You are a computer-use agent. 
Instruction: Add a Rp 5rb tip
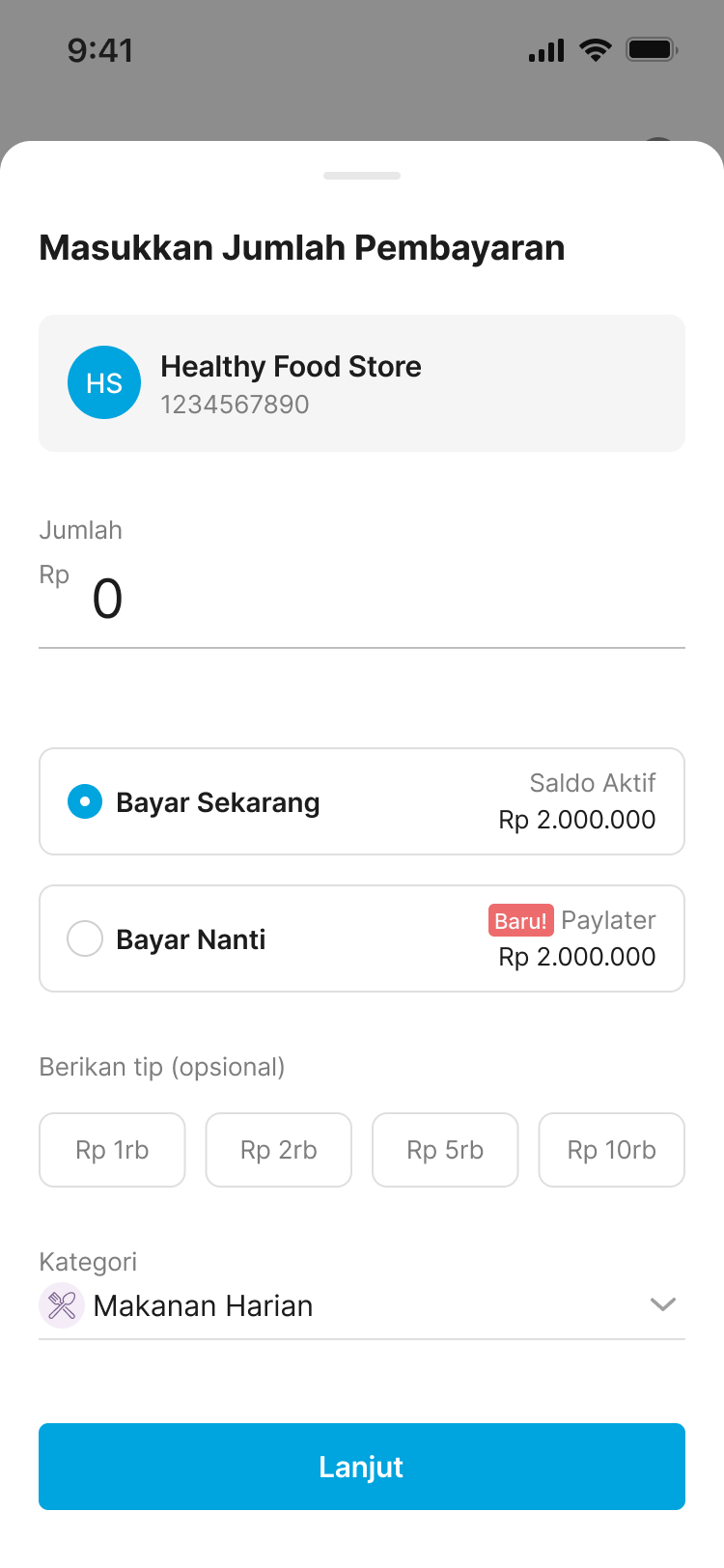pyautogui.click(x=445, y=1150)
